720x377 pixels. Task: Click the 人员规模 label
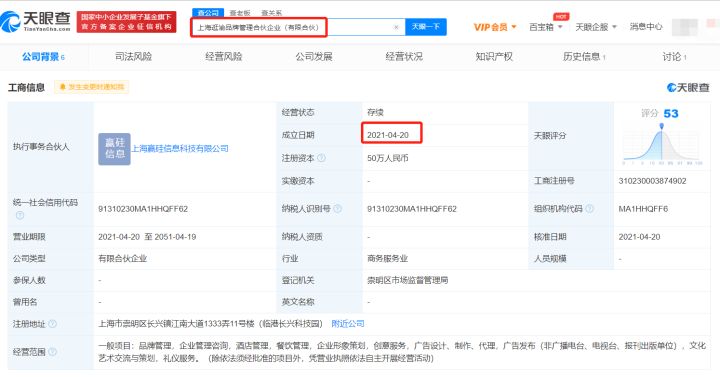pyautogui.click(x=550, y=259)
